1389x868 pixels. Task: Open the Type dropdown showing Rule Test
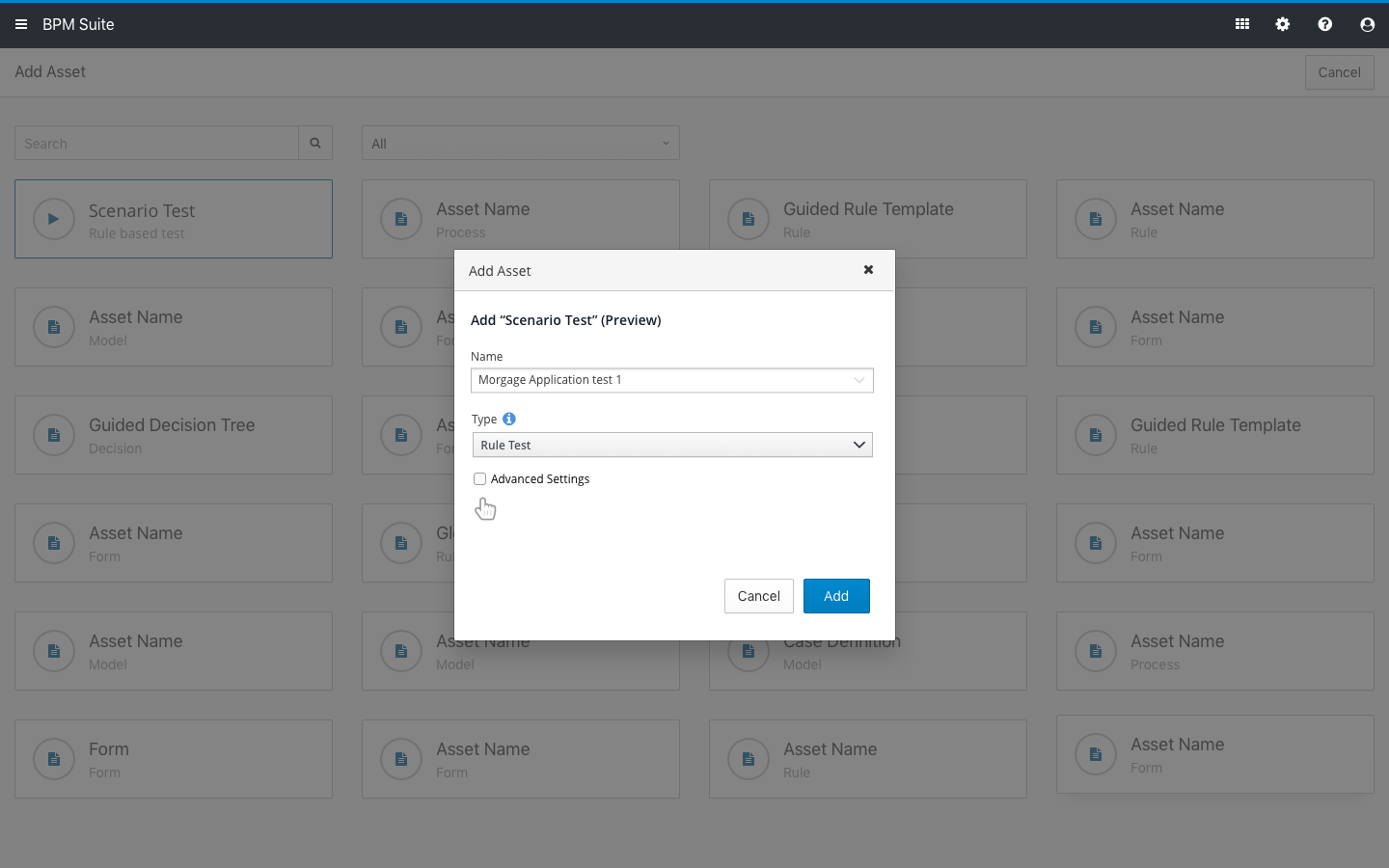click(672, 445)
